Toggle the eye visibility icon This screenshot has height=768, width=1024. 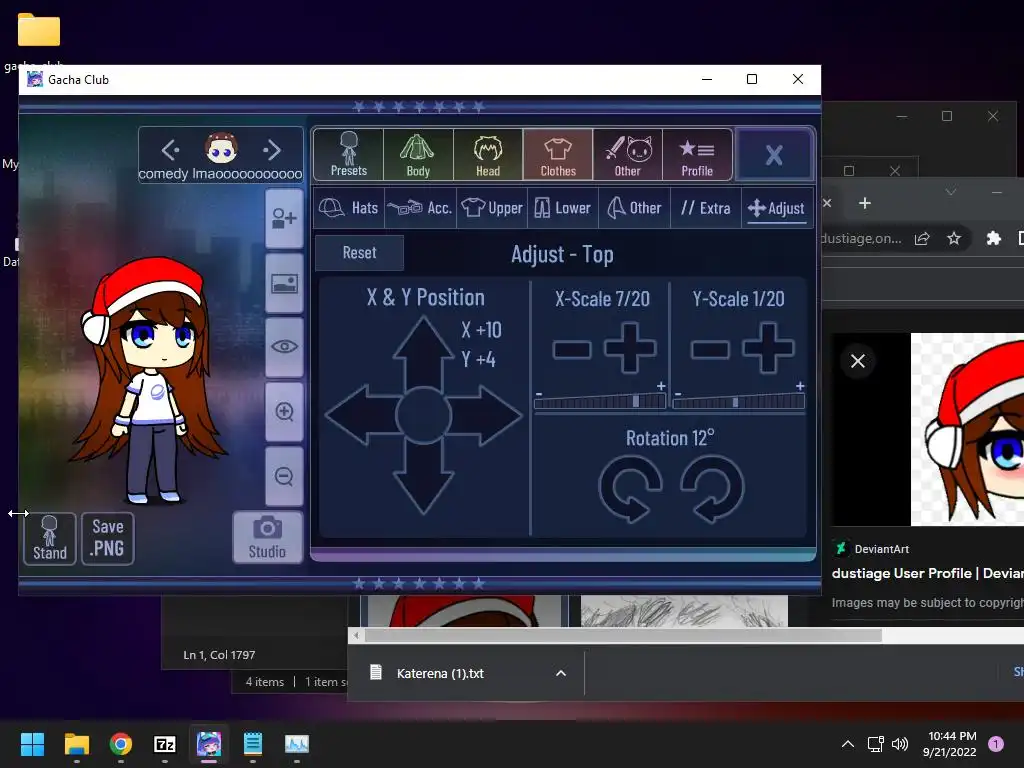[x=284, y=347]
